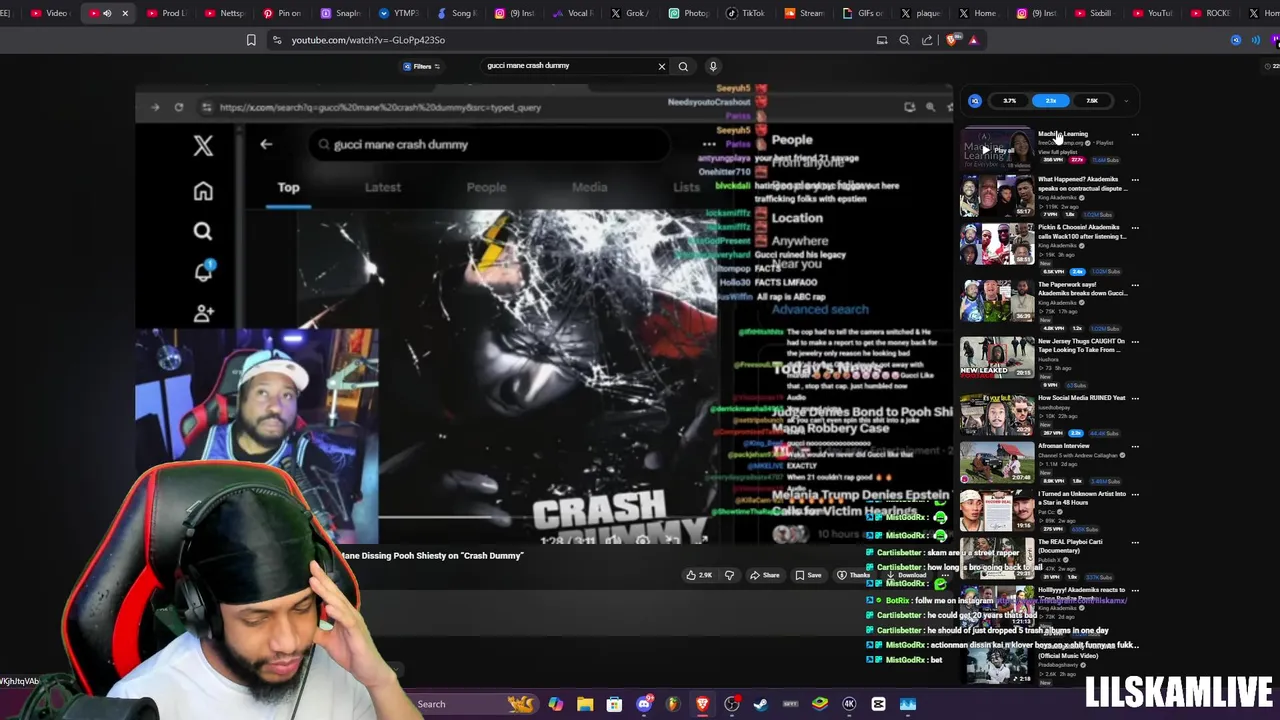The height and width of the screenshot is (720, 1280).
Task: Select the People tab in X search results
Action: click(486, 187)
